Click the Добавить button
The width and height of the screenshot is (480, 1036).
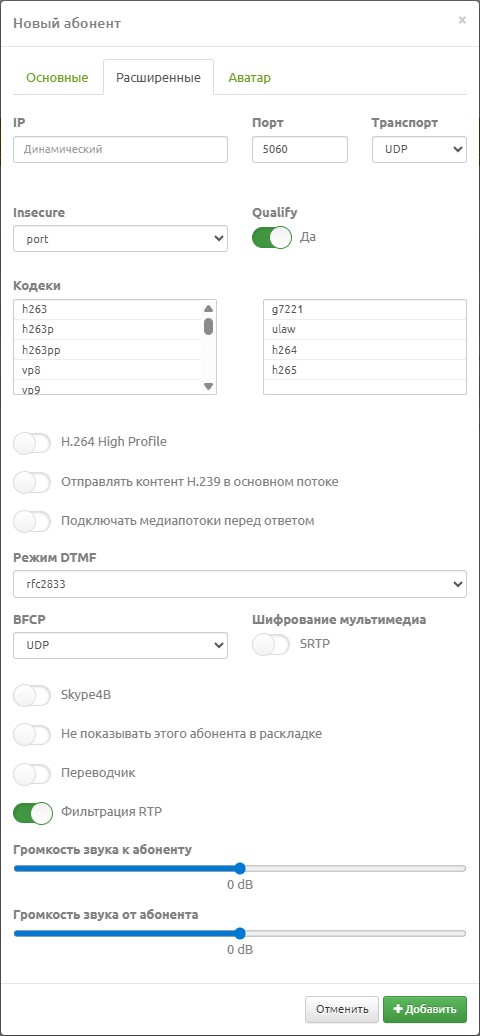point(425,1010)
